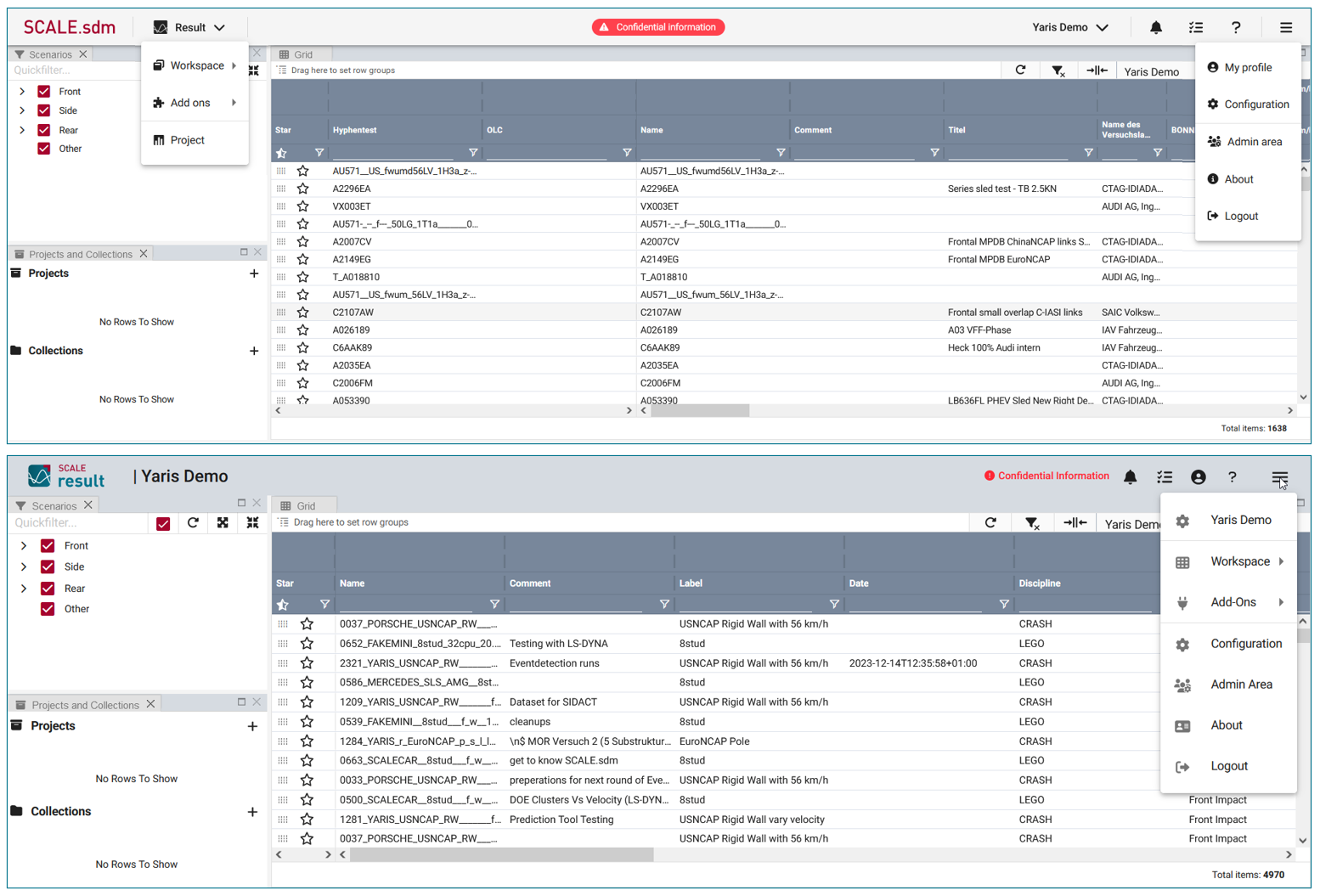Toggle Front checkbox in upper Scenarios panel
Viewport: 1320px width, 896px height.
(44, 92)
